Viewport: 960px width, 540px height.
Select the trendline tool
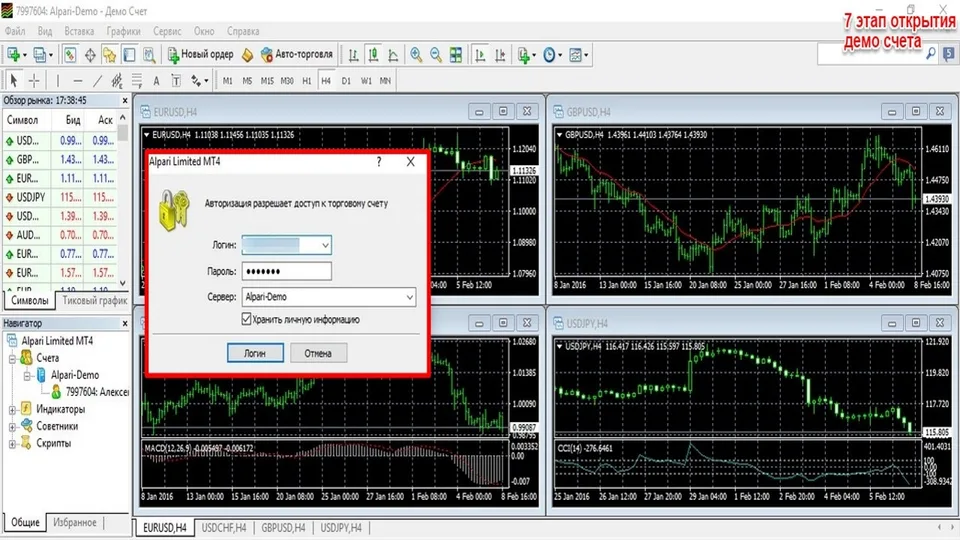point(97,80)
